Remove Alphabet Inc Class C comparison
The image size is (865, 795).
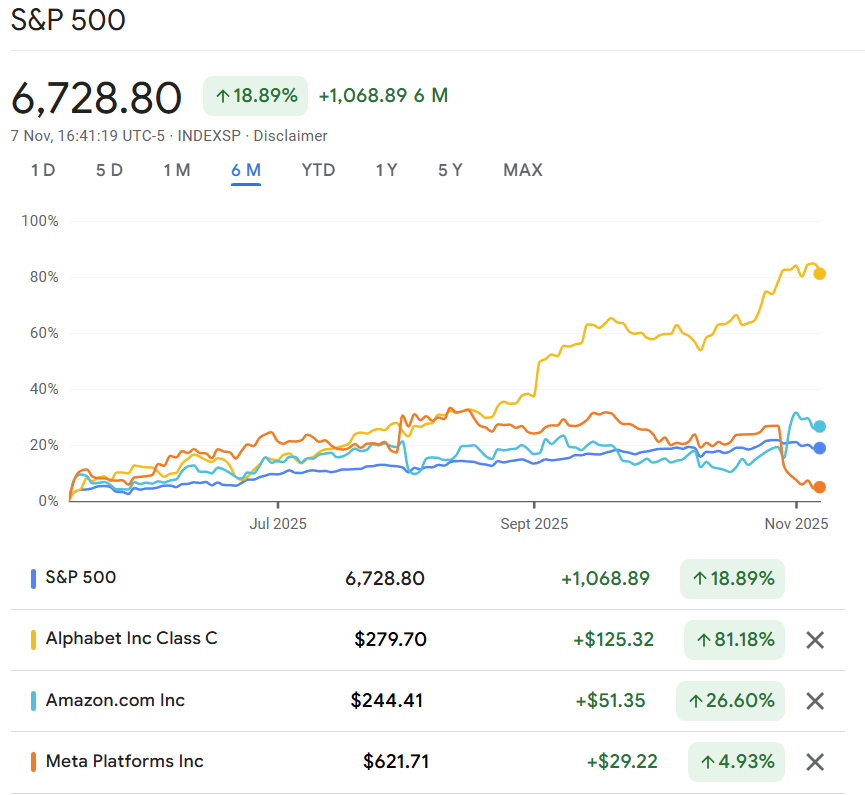(815, 640)
